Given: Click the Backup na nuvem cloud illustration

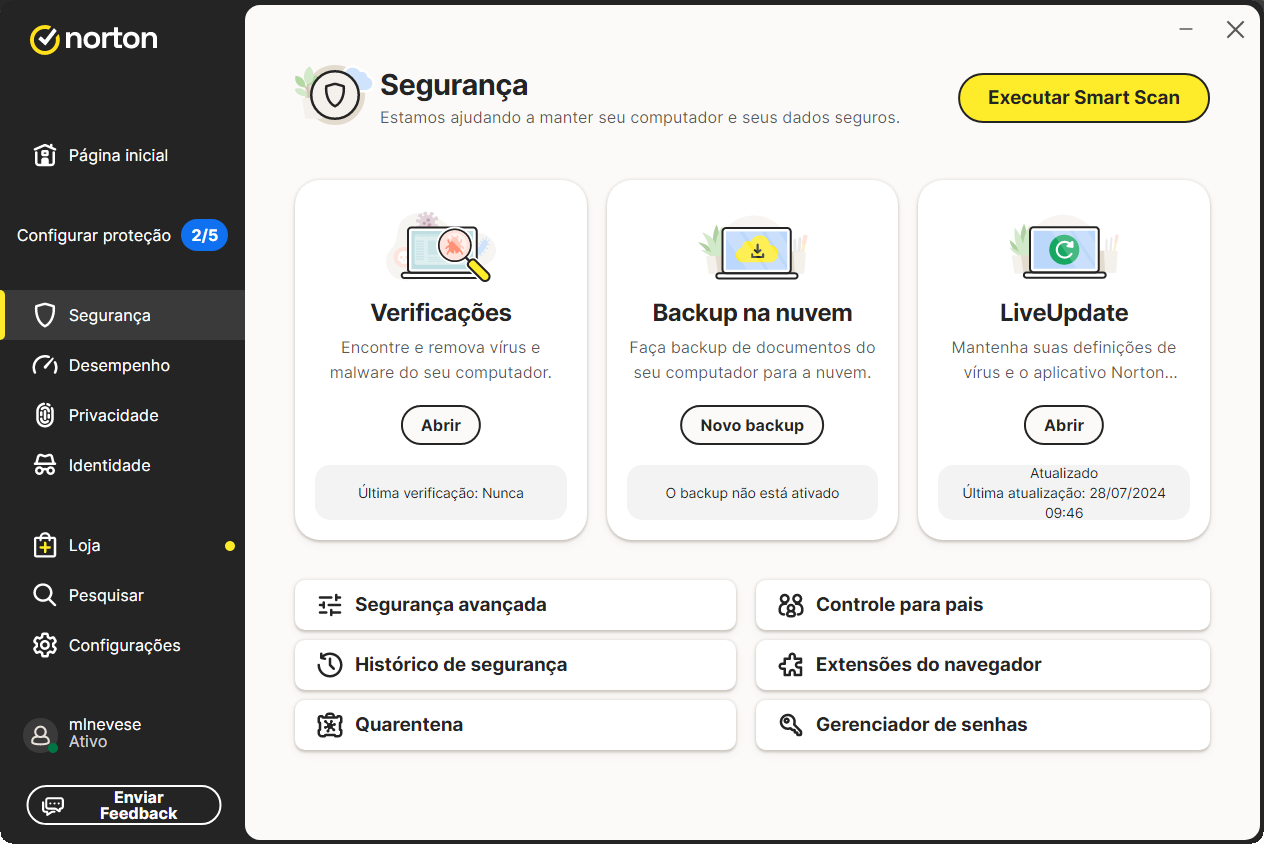Looking at the screenshot, I should pos(752,248).
